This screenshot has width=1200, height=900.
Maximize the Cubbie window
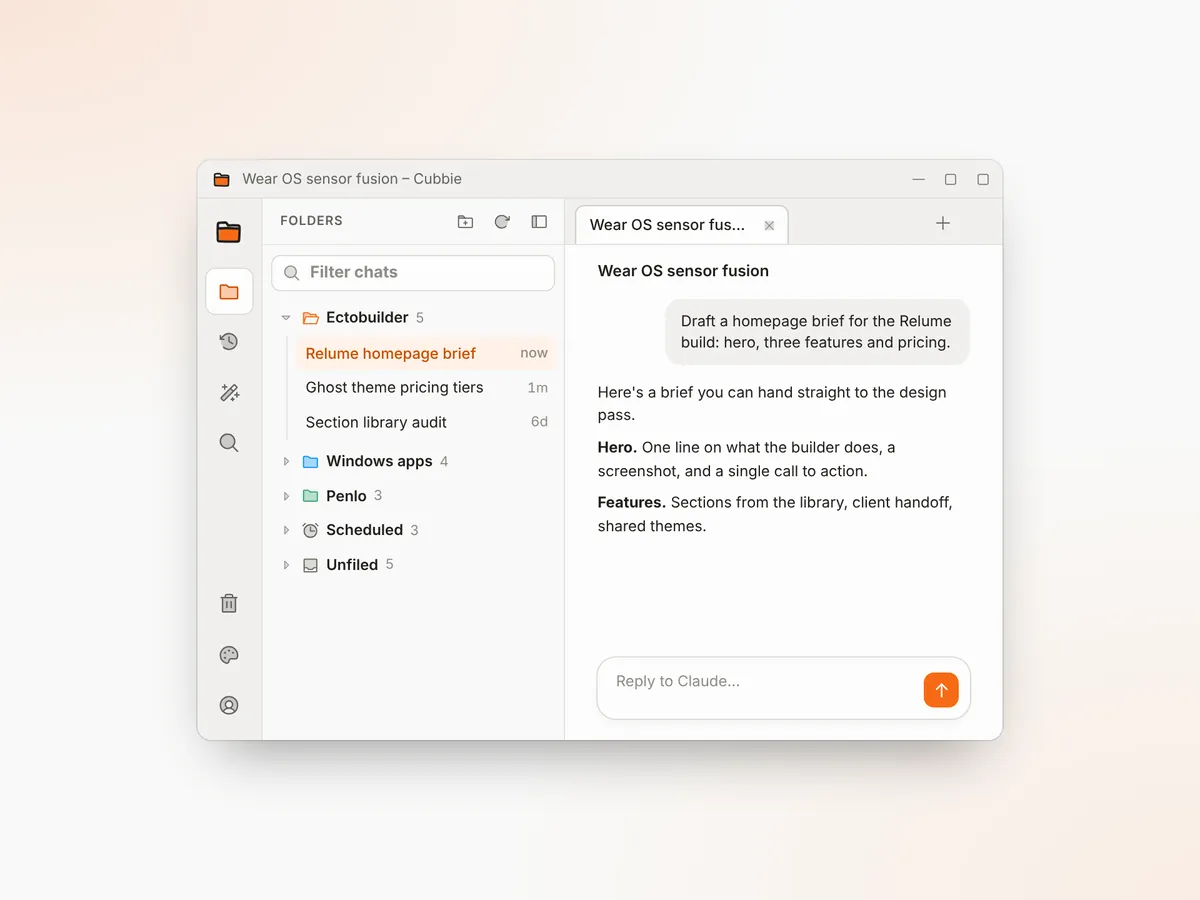click(x=950, y=180)
